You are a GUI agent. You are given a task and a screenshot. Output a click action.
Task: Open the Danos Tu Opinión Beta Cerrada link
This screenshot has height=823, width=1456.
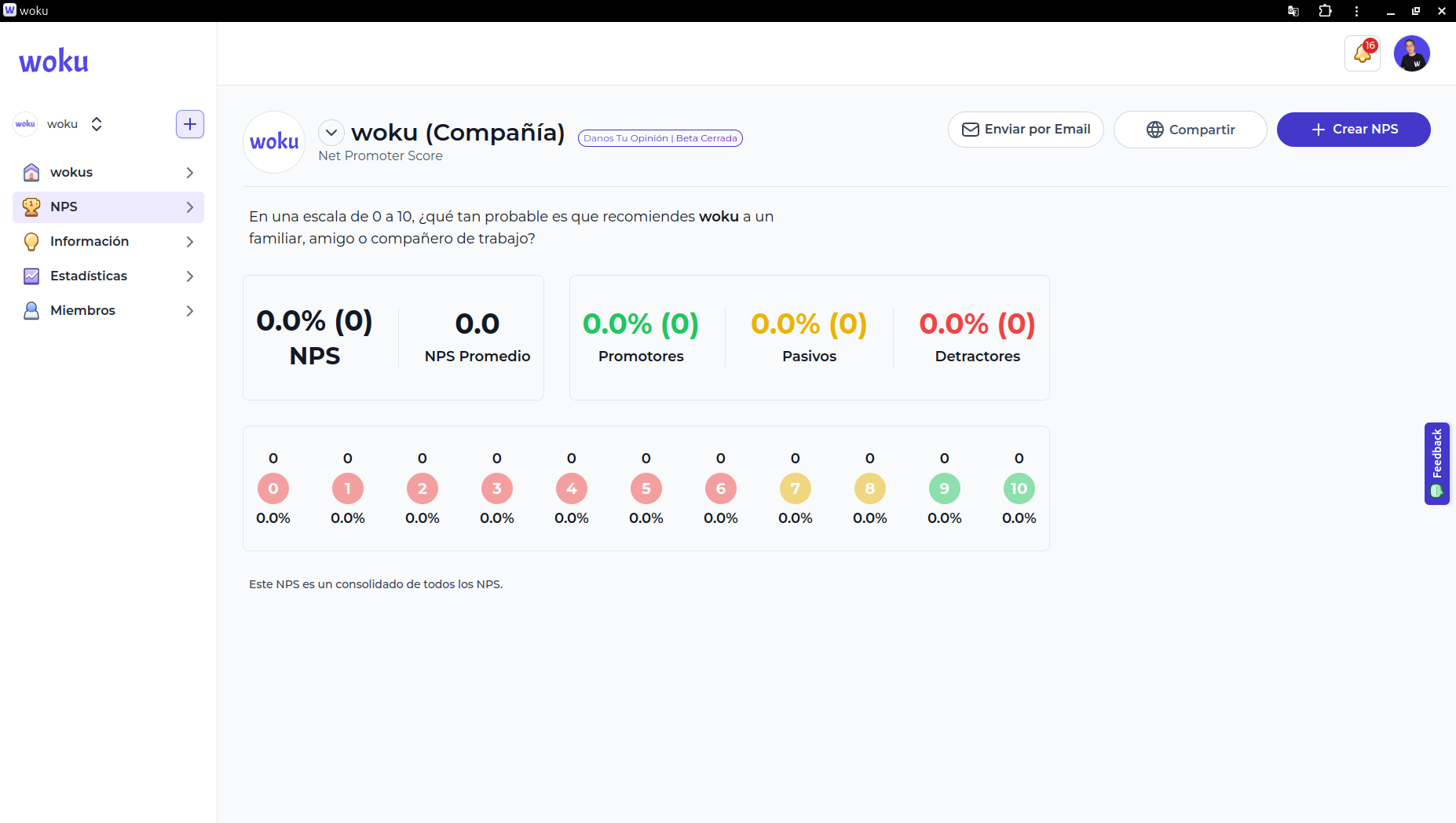(660, 137)
